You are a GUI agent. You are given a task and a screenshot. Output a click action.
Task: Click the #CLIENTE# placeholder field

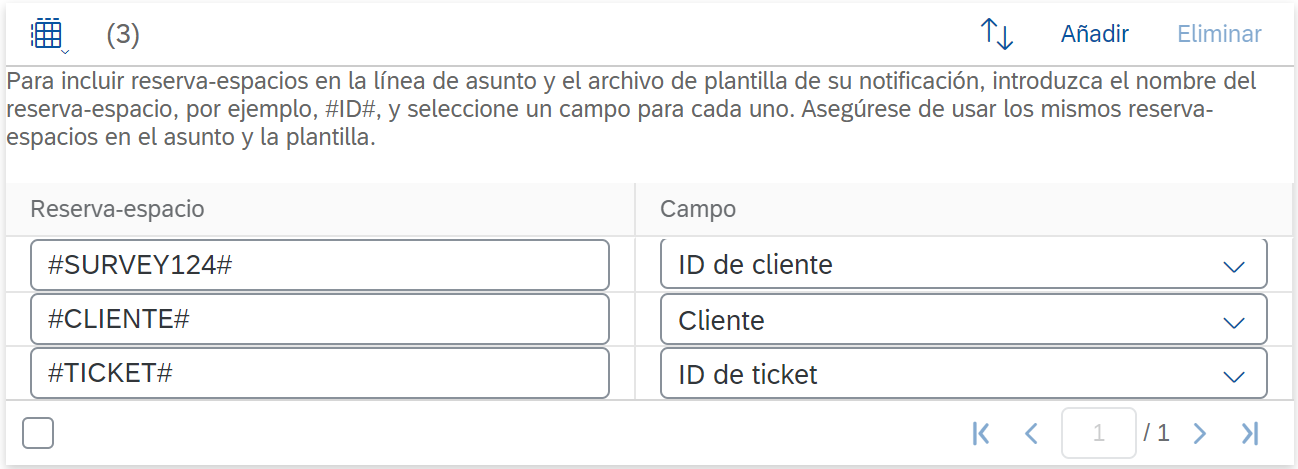320,320
